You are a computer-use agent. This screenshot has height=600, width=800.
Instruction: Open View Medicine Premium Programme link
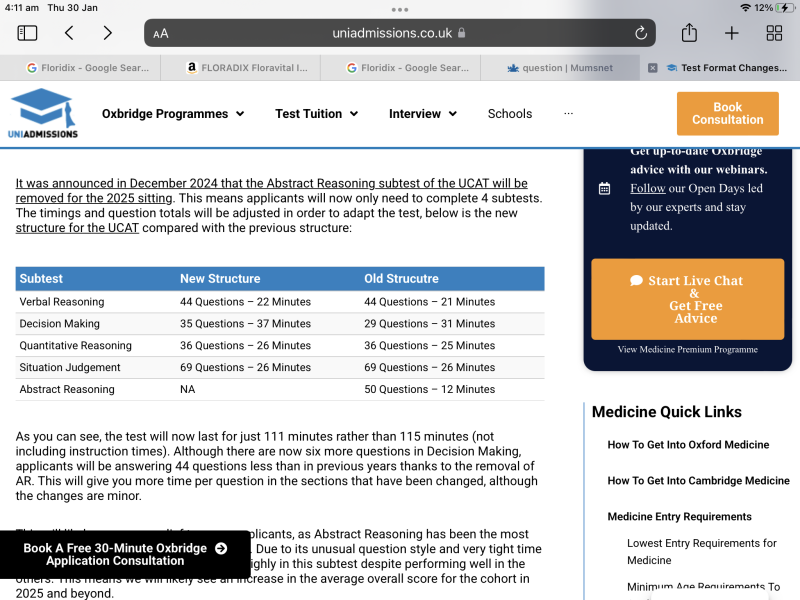(687, 349)
